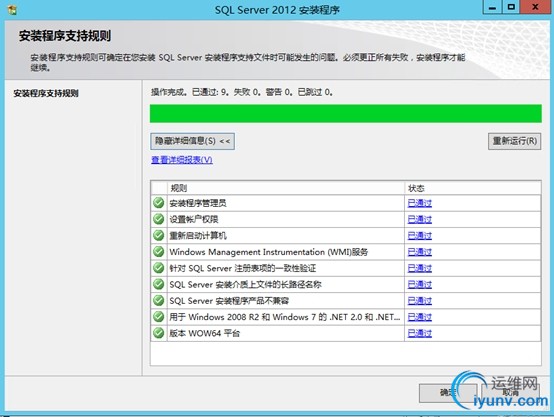The height and width of the screenshot is (417, 554).
Task: Click green check icon for WMI服务 rule
Action: tap(159, 252)
